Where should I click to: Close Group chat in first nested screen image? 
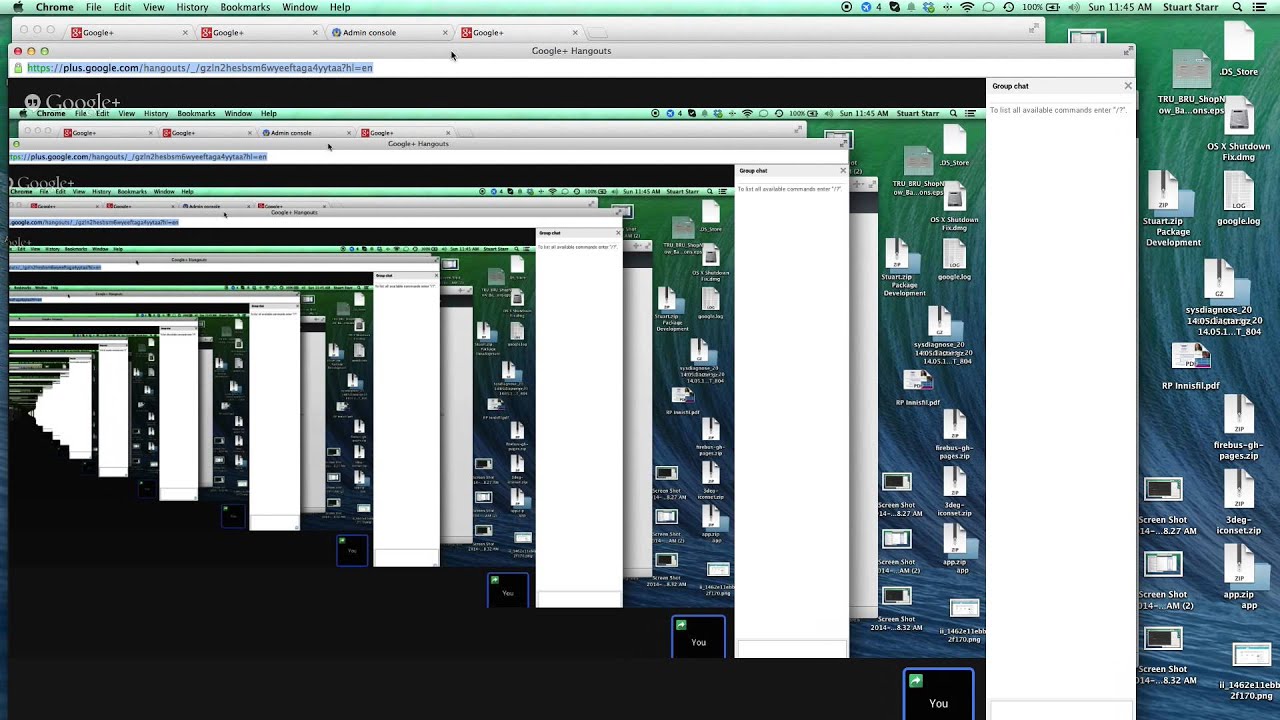pyautogui.click(x=843, y=171)
